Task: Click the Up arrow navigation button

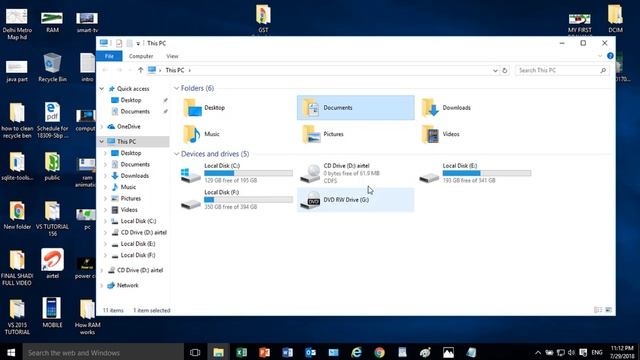Action: [x=140, y=70]
